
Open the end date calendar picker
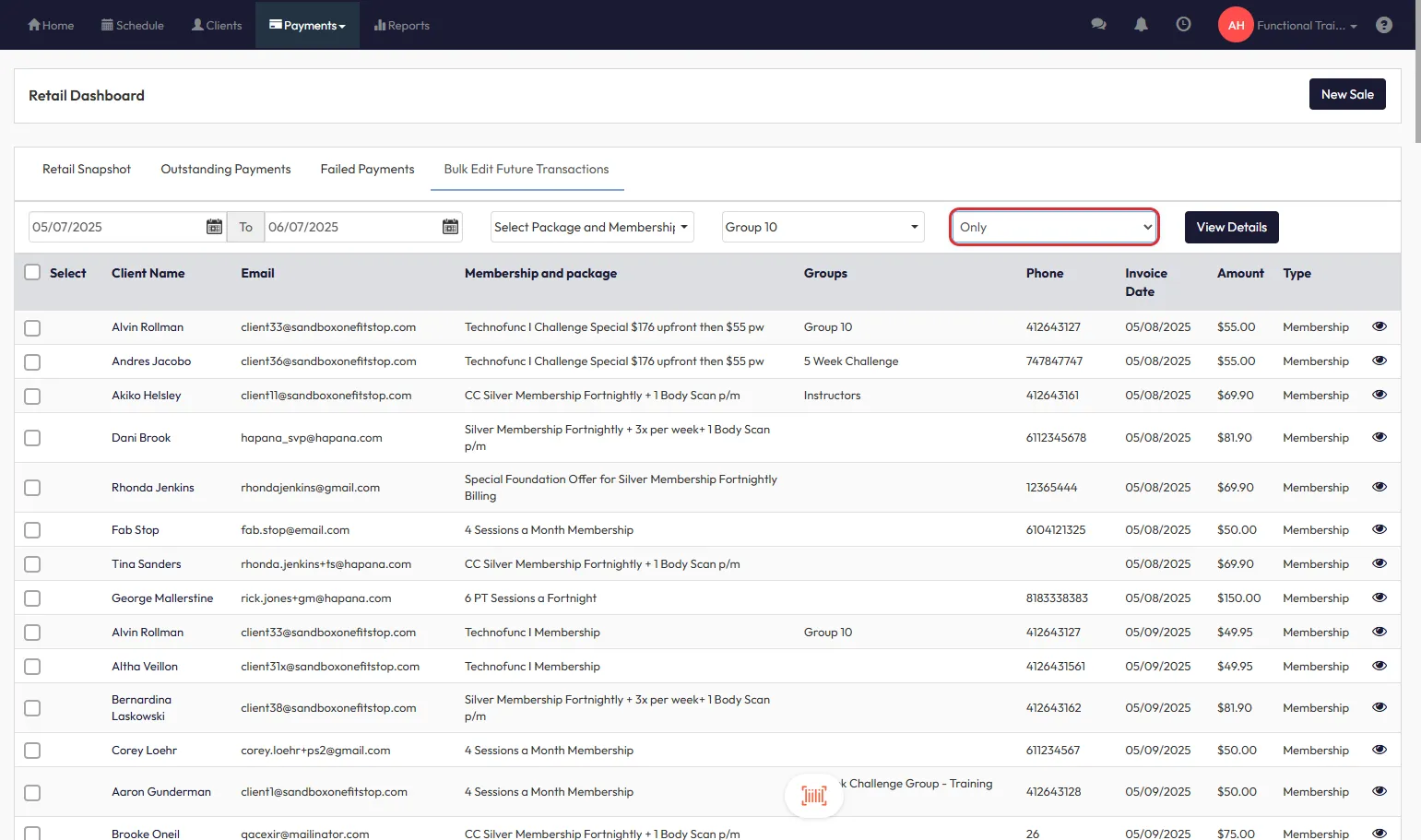tap(450, 227)
